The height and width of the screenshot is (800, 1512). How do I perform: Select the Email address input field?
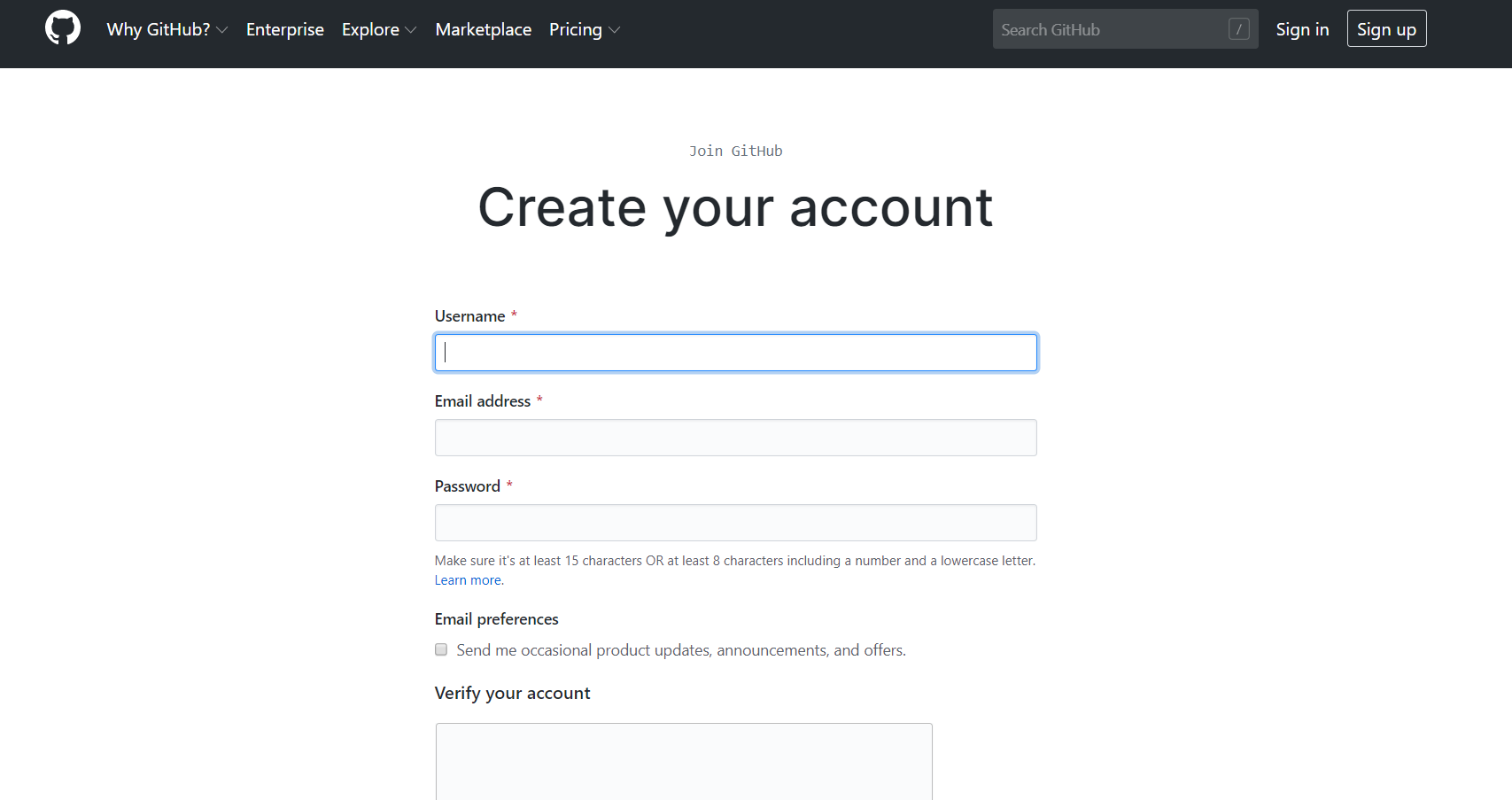pyautogui.click(x=735, y=438)
